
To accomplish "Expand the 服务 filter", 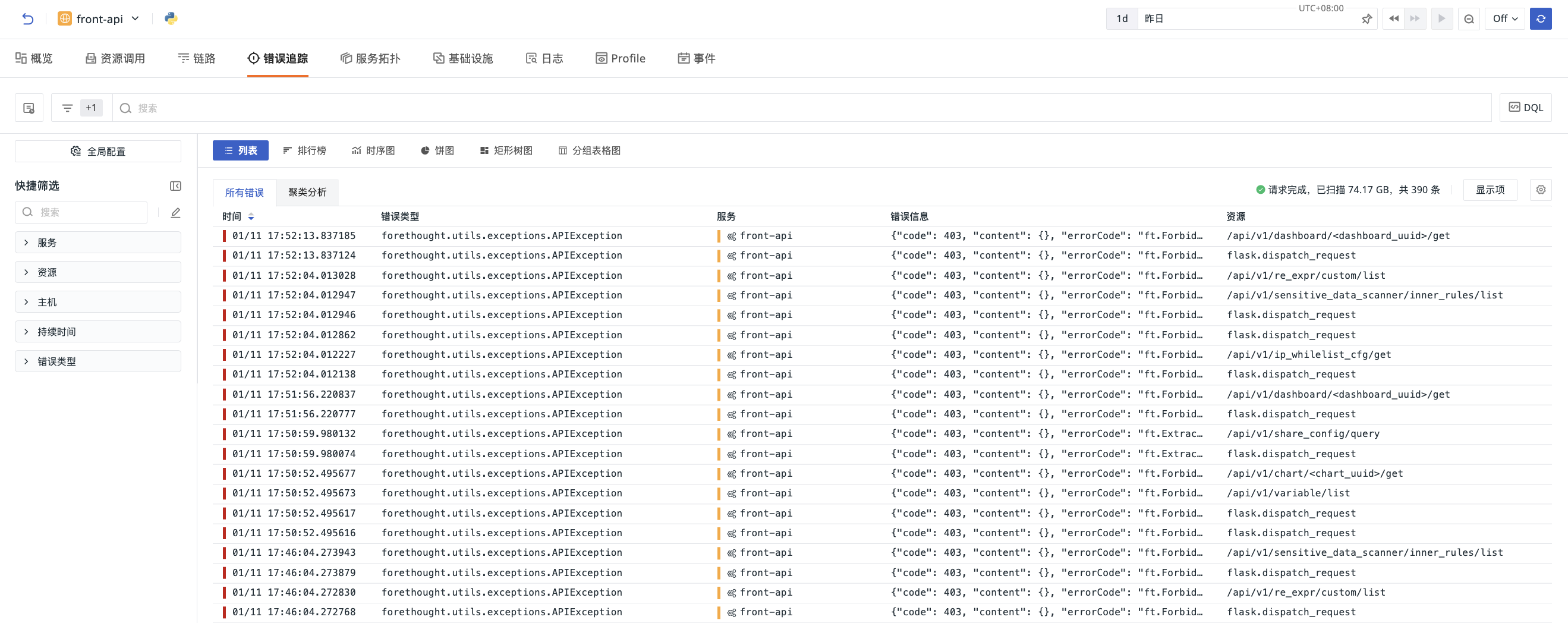I will 98,243.
